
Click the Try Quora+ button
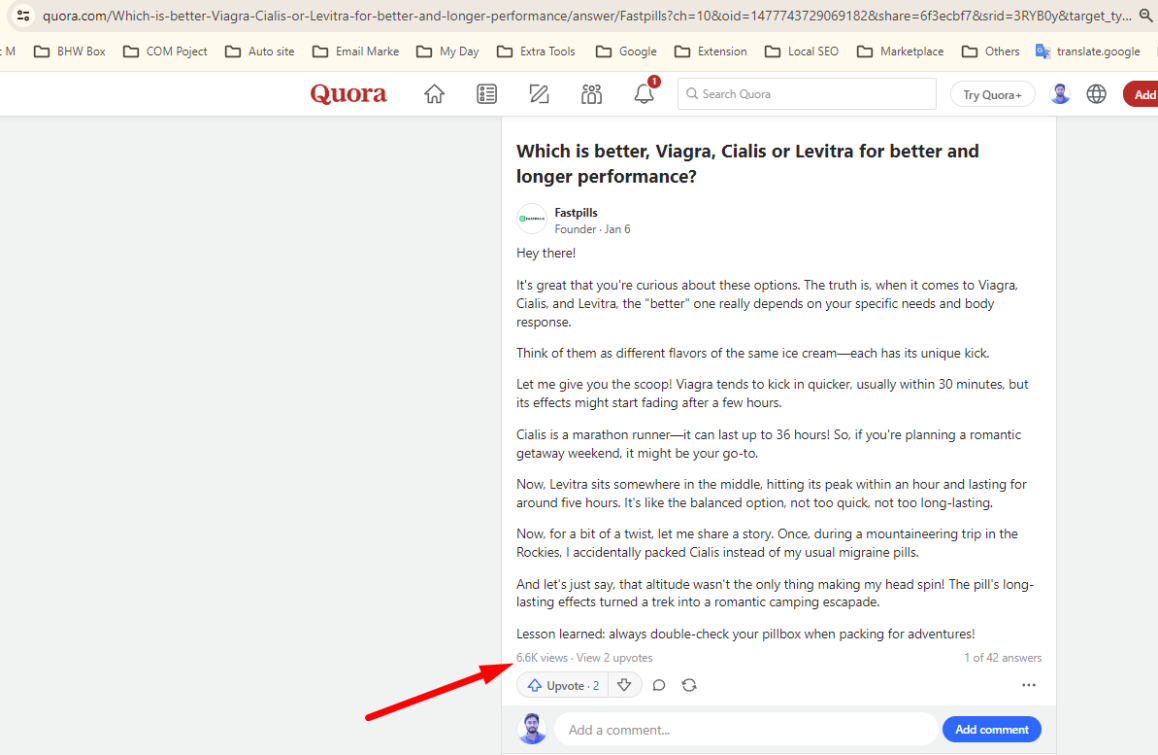coord(992,95)
